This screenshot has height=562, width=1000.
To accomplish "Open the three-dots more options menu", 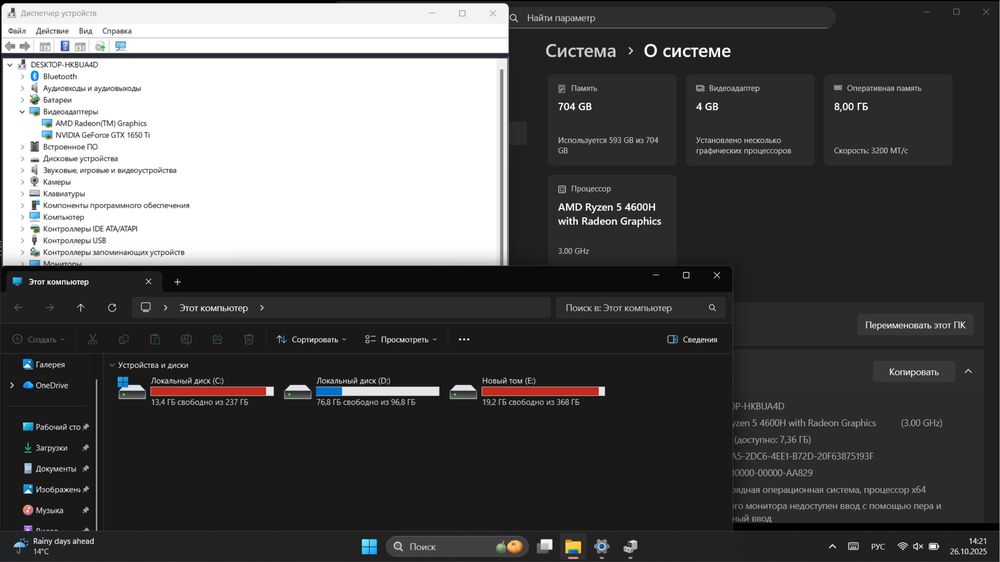I will click(464, 339).
